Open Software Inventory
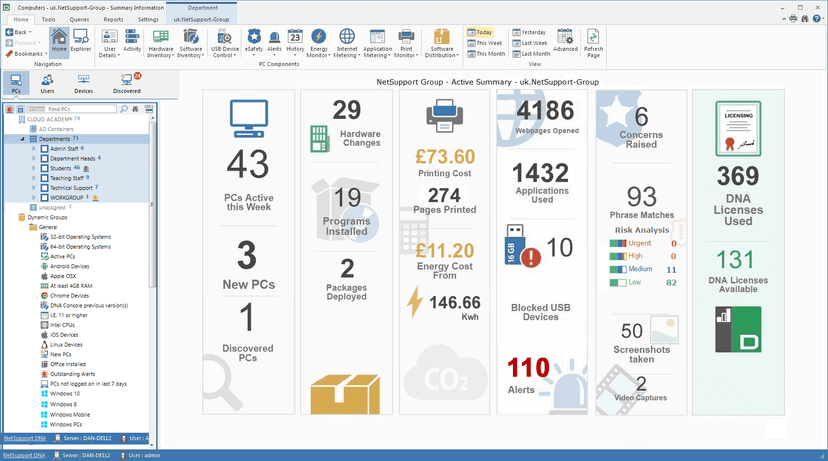The height and width of the screenshot is (461, 828). pos(190,43)
